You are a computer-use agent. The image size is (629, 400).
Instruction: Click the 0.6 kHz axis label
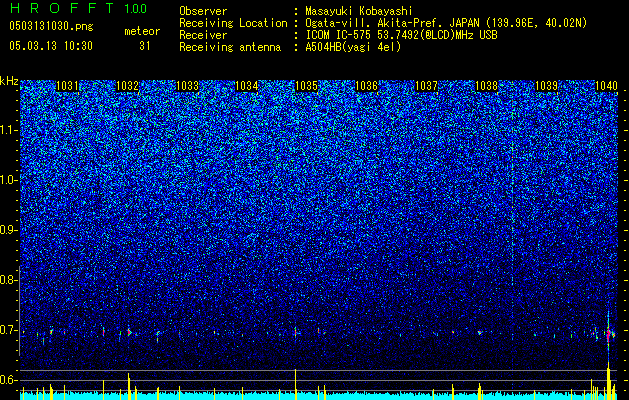8,380
